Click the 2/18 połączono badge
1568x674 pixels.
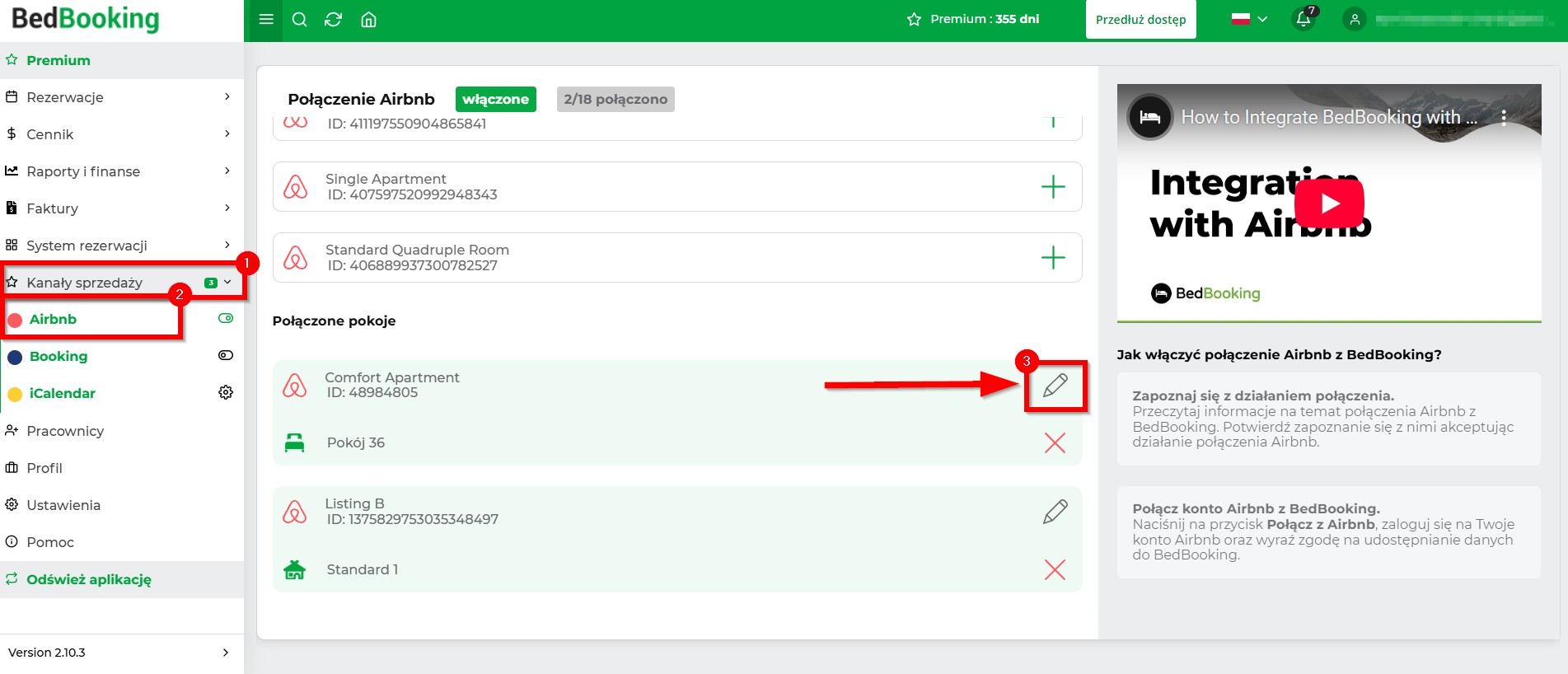(615, 99)
